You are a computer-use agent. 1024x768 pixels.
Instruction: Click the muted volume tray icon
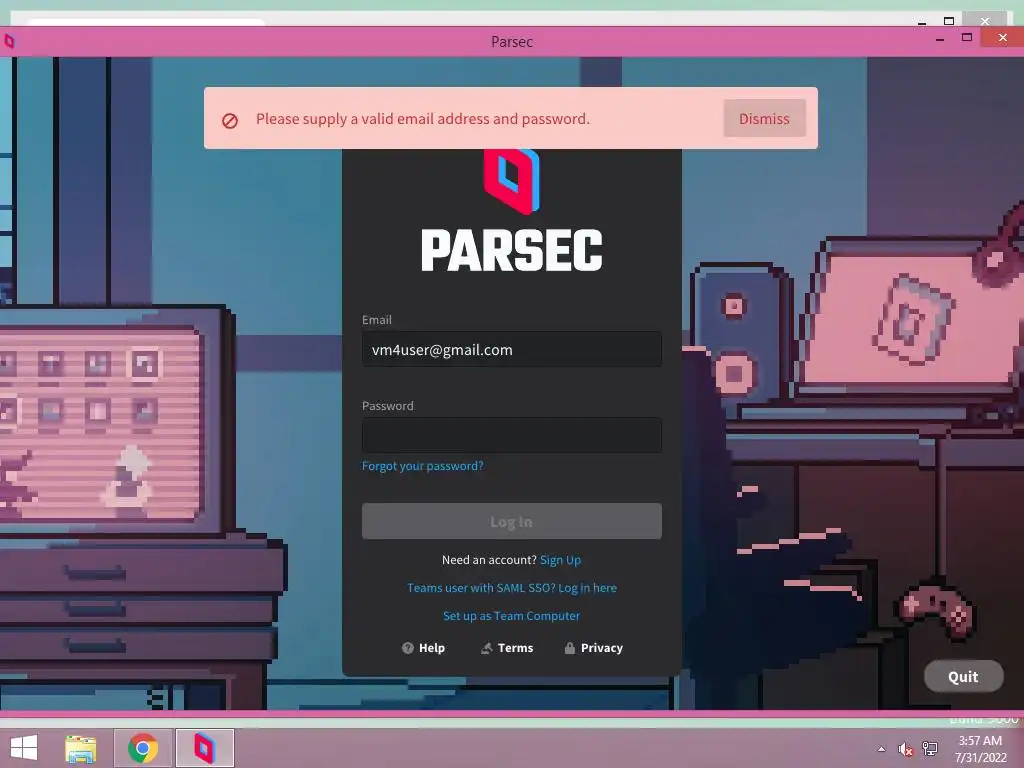[x=905, y=749]
